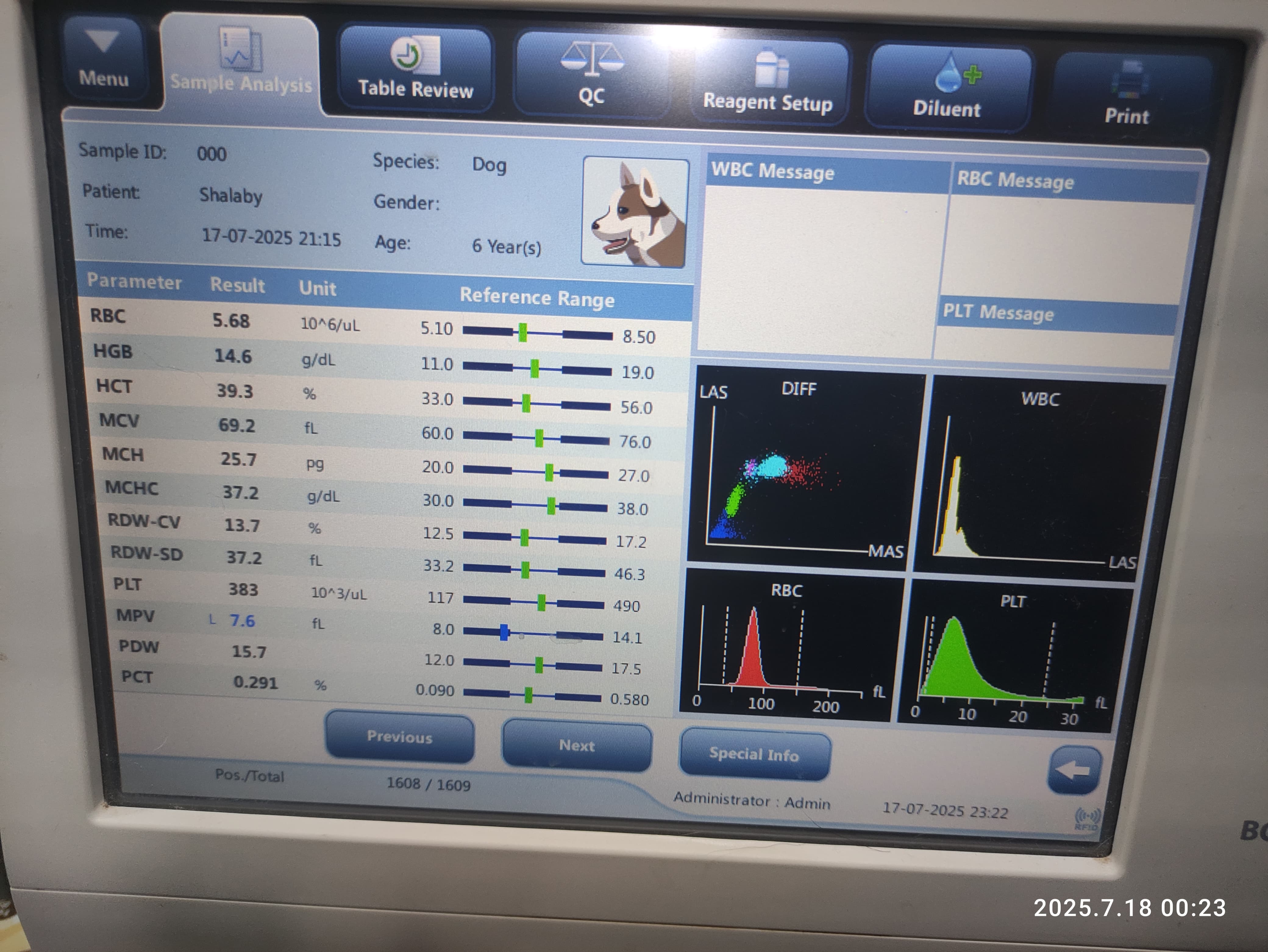The image size is (1268, 952).
Task: Go to Previous sample record
Action: pyautogui.click(x=400, y=737)
